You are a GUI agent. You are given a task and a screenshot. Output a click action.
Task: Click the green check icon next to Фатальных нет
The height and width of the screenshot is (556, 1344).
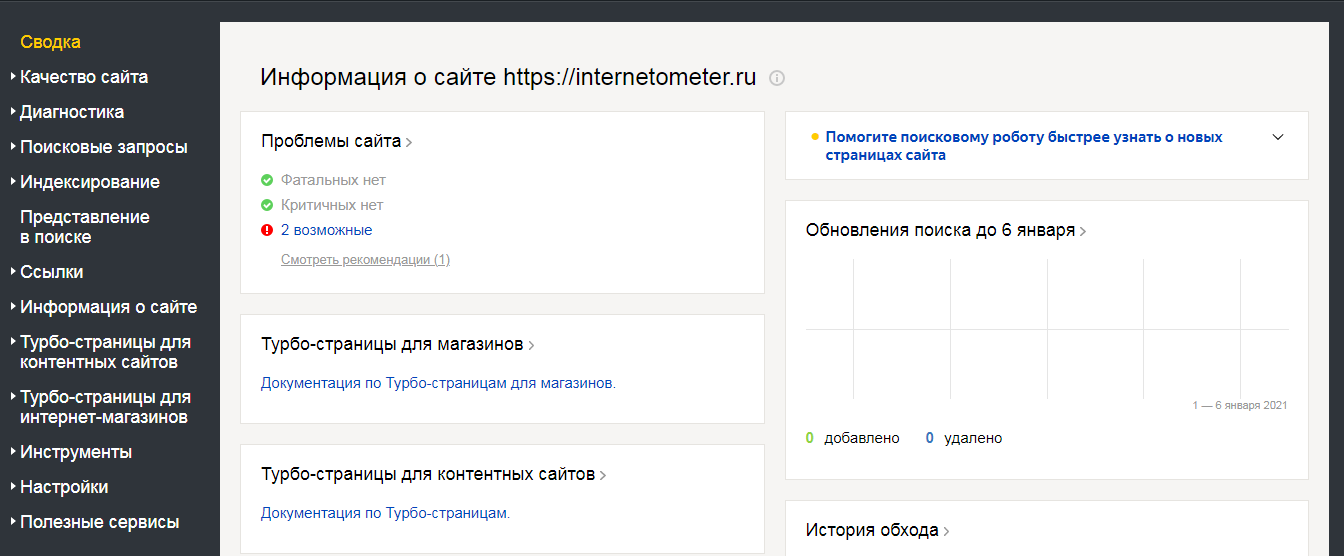click(267, 180)
